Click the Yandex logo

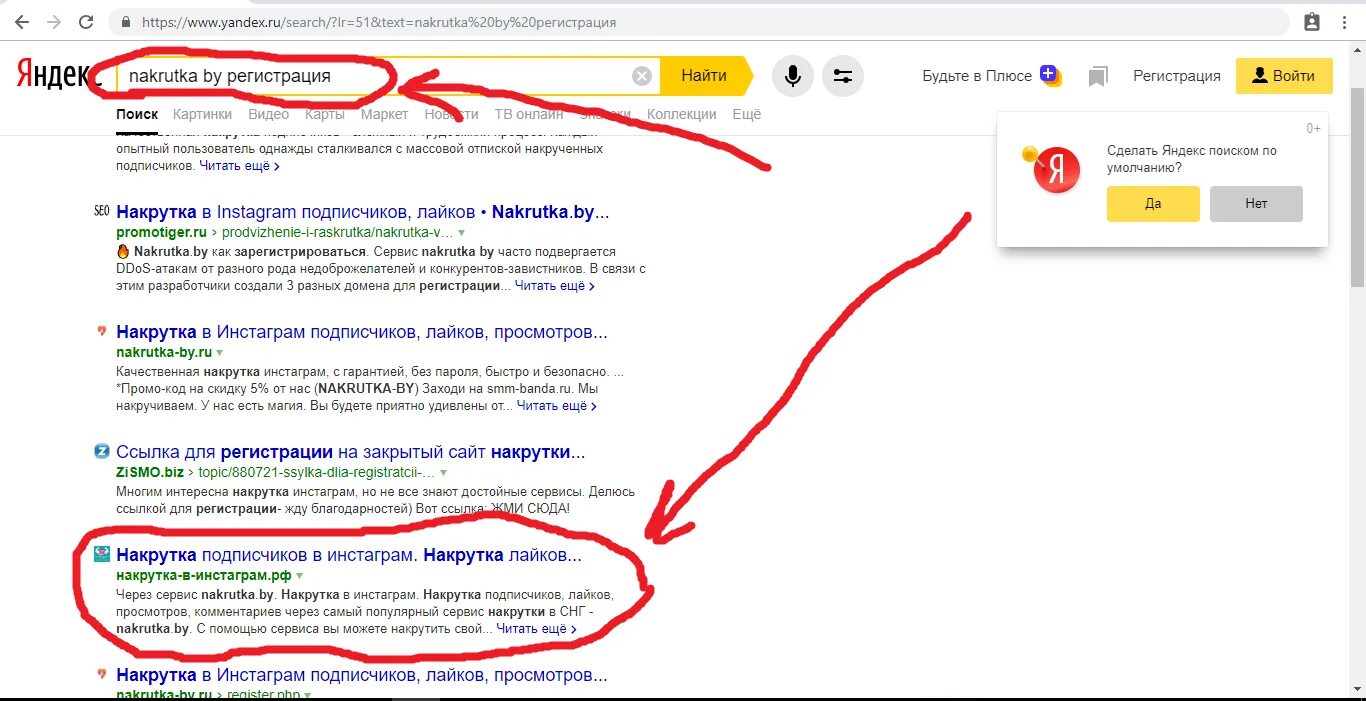point(55,76)
